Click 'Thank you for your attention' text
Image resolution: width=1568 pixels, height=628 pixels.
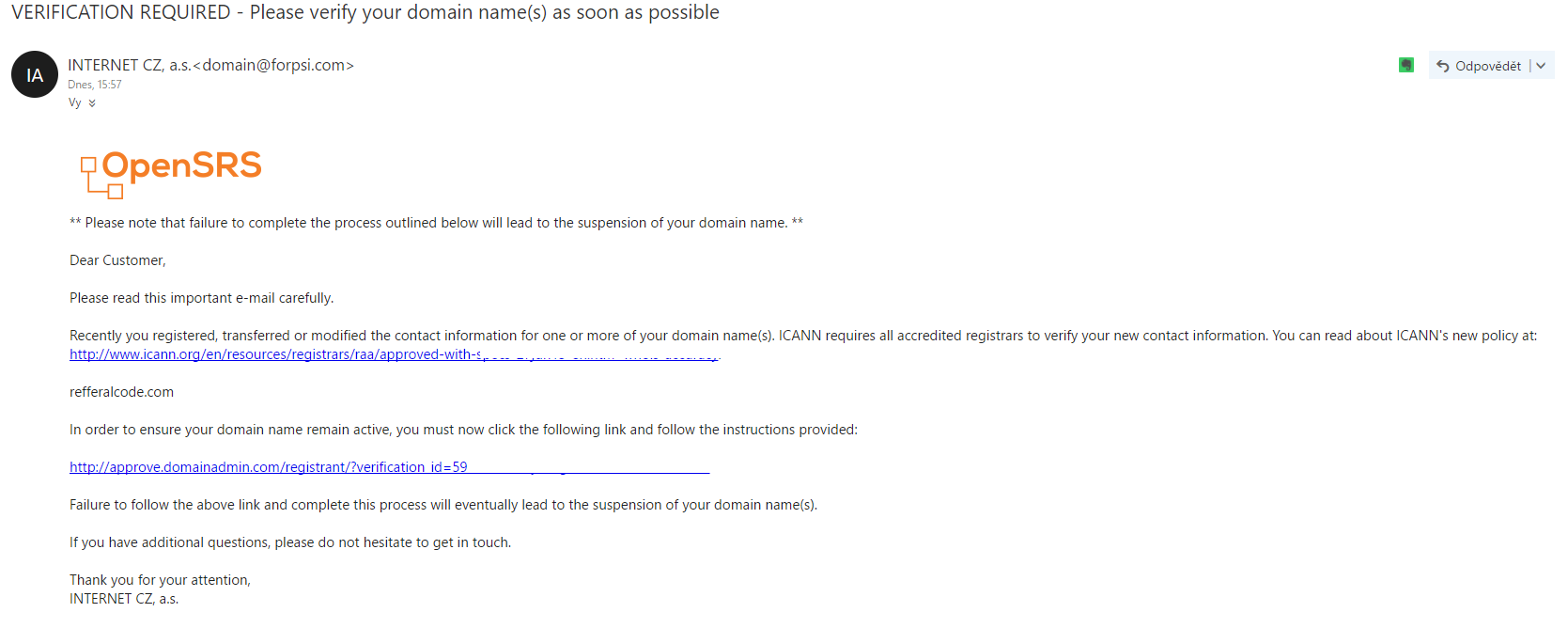160,580
